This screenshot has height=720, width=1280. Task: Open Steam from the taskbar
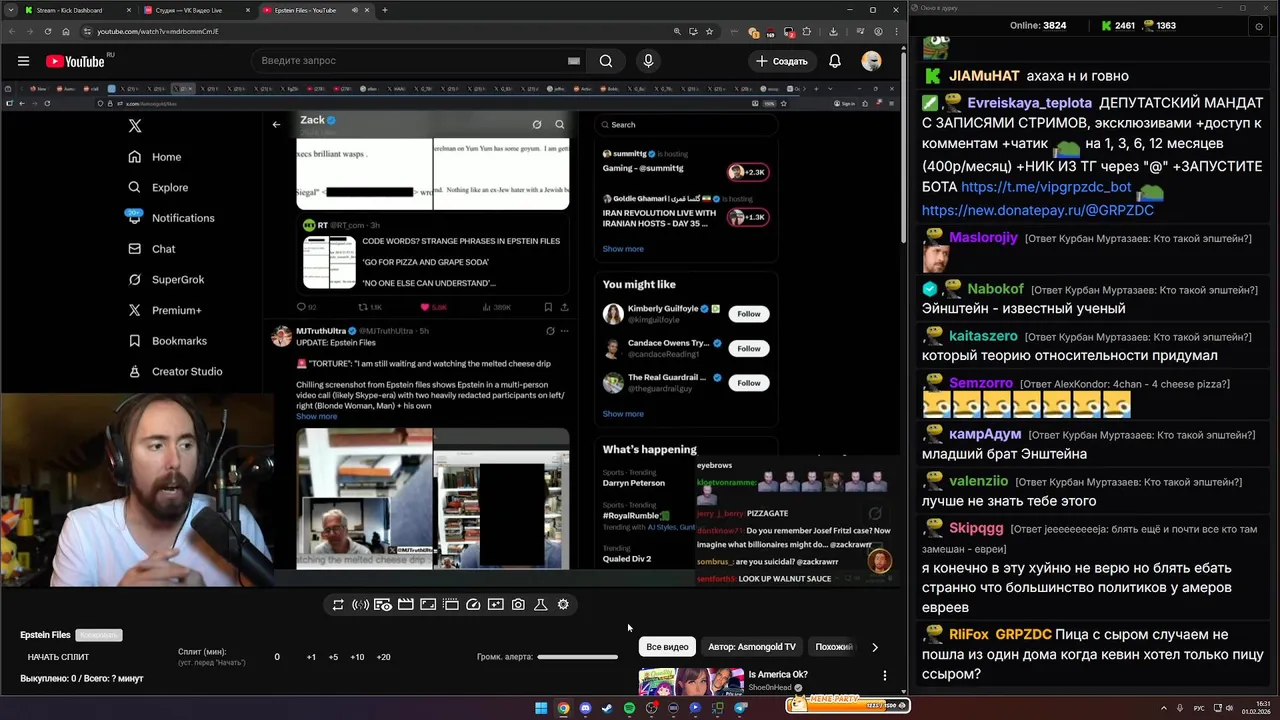[607, 708]
